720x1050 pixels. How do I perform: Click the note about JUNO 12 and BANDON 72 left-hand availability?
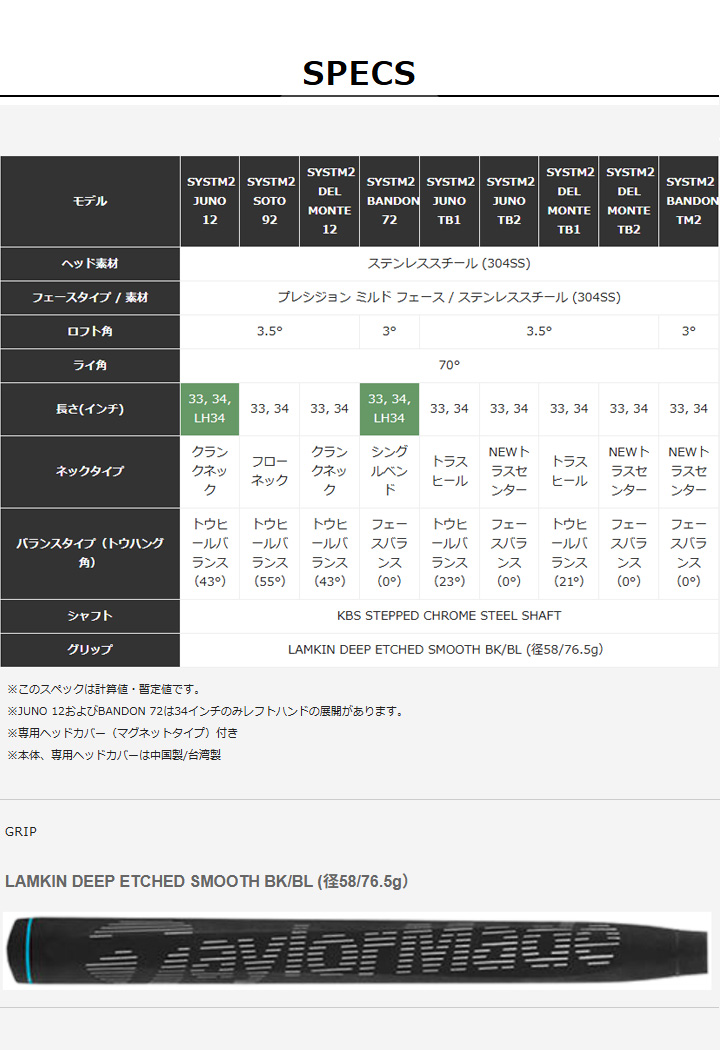point(207,711)
